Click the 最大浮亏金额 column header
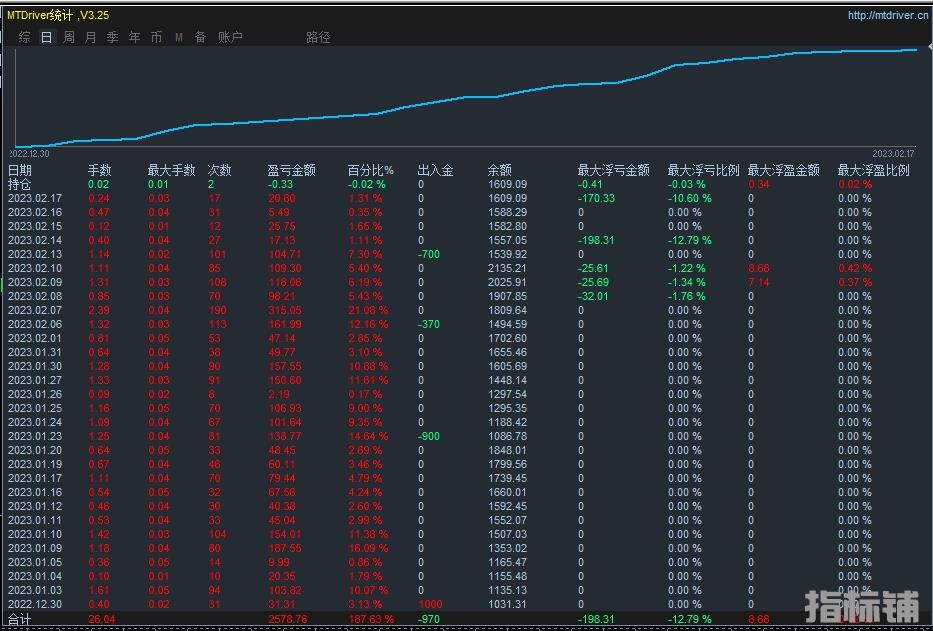 coord(613,170)
